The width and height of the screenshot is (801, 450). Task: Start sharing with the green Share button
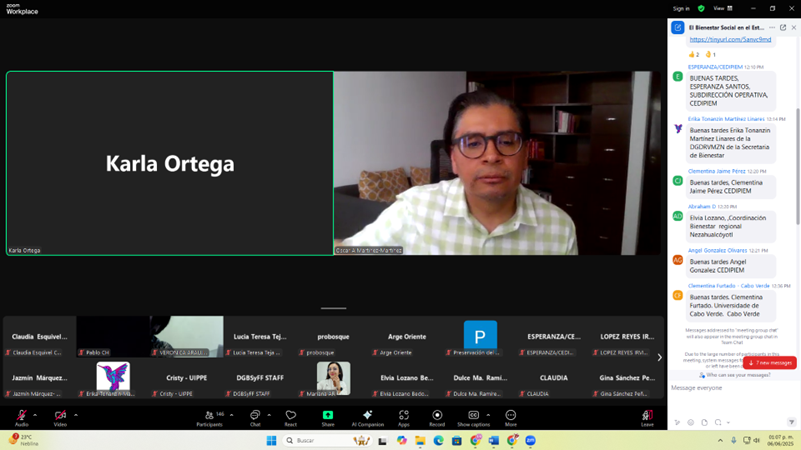pos(328,418)
